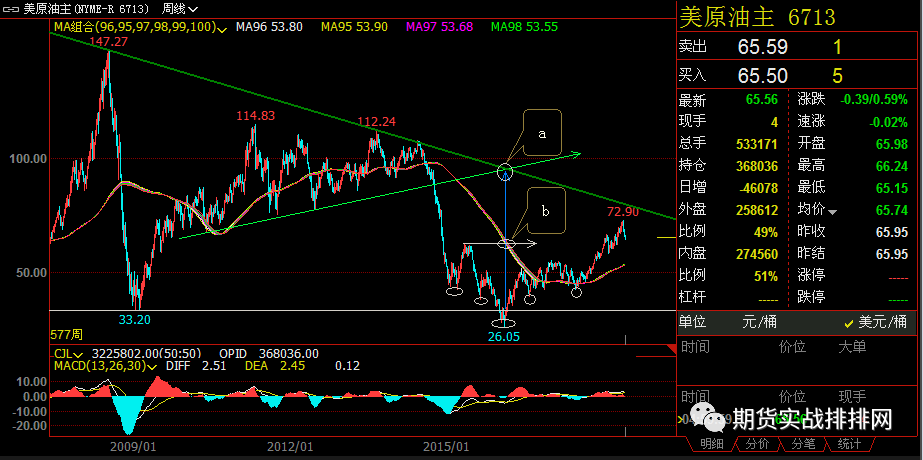Click the 速涨 value -0.02%
This screenshot has width=923, height=460.
tap(888, 123)
